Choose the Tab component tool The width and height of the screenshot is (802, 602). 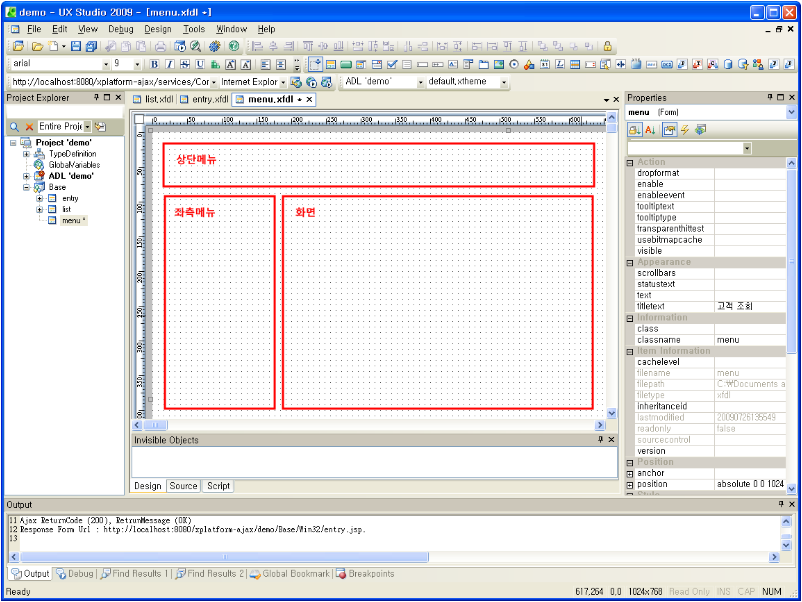tap(483, 64)
